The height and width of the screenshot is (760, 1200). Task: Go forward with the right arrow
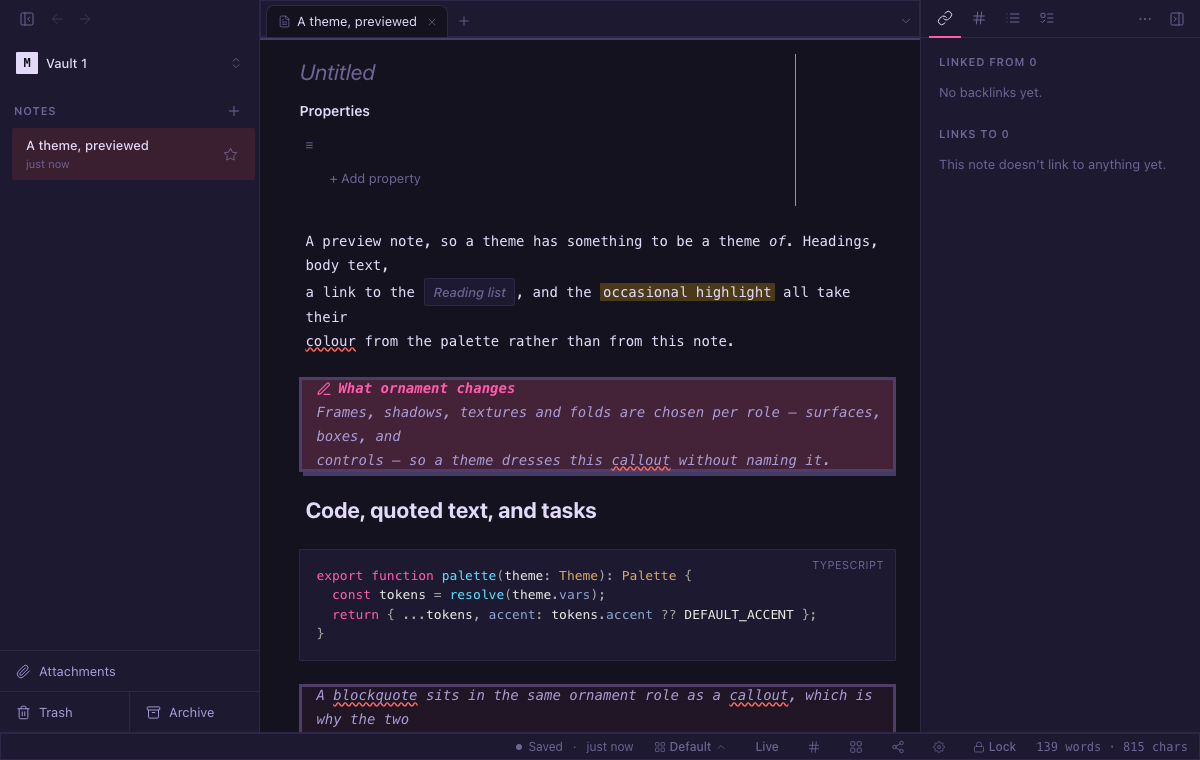(85, 19)
